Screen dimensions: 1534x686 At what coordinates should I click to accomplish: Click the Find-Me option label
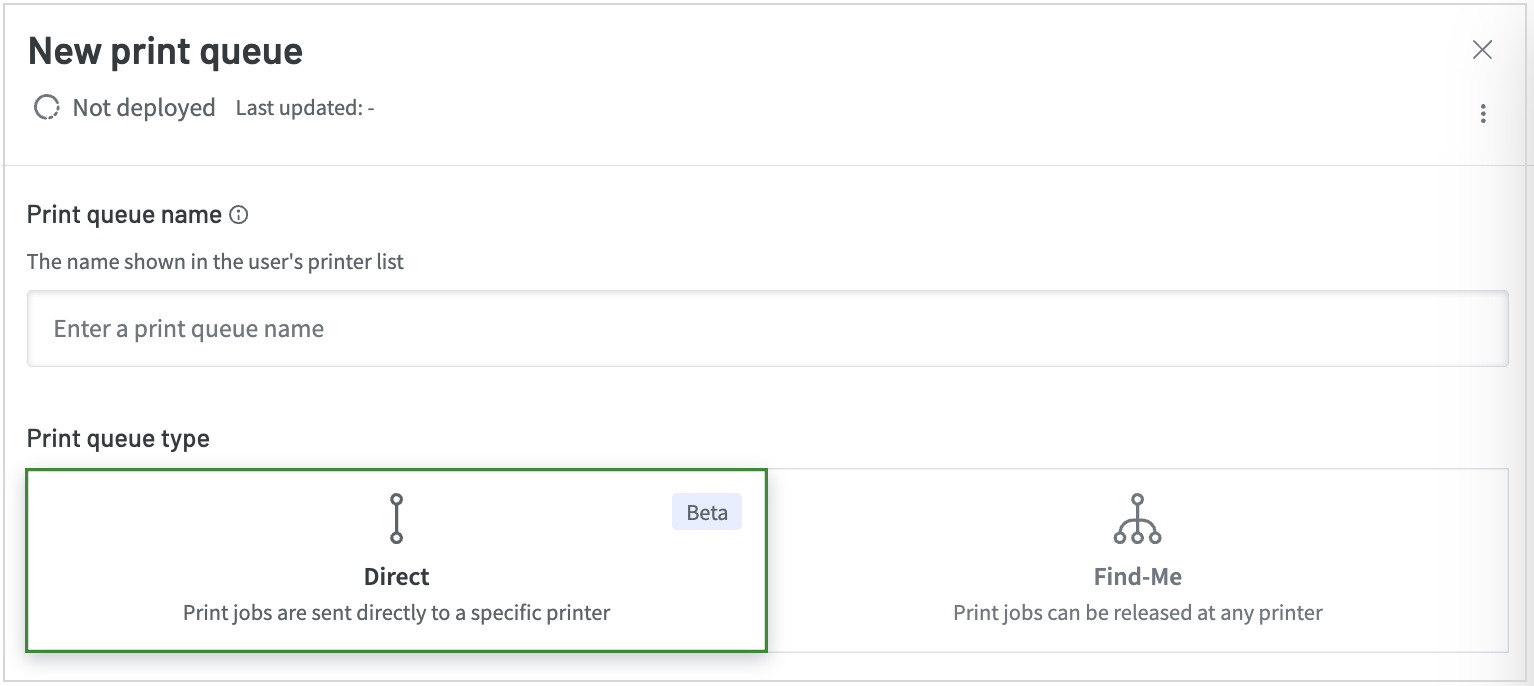click(x=1137, y=576)
